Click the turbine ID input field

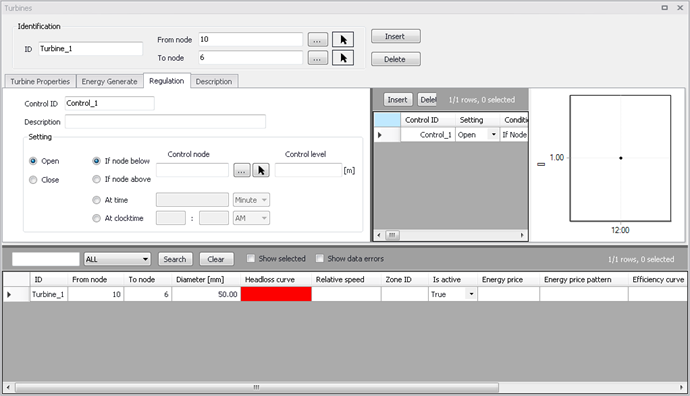pyautogui.click(x=90, y=48)
